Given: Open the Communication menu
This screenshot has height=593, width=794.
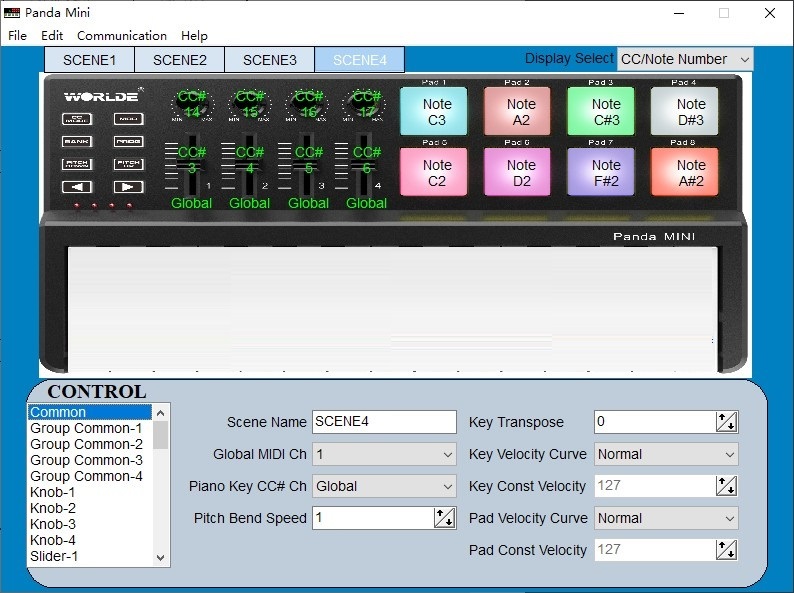Looking at the screenshot, I should 122,35.
